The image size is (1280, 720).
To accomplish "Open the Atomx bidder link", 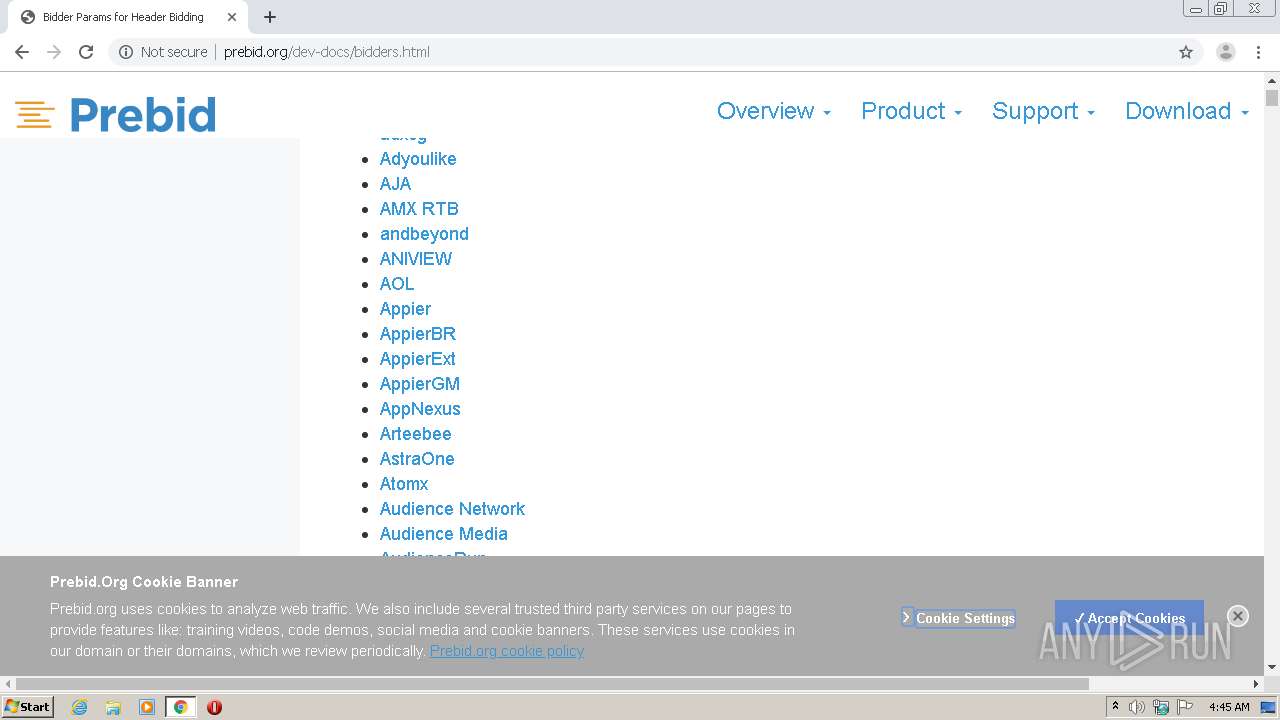I will pyautogui.click(x=404, y=484).
